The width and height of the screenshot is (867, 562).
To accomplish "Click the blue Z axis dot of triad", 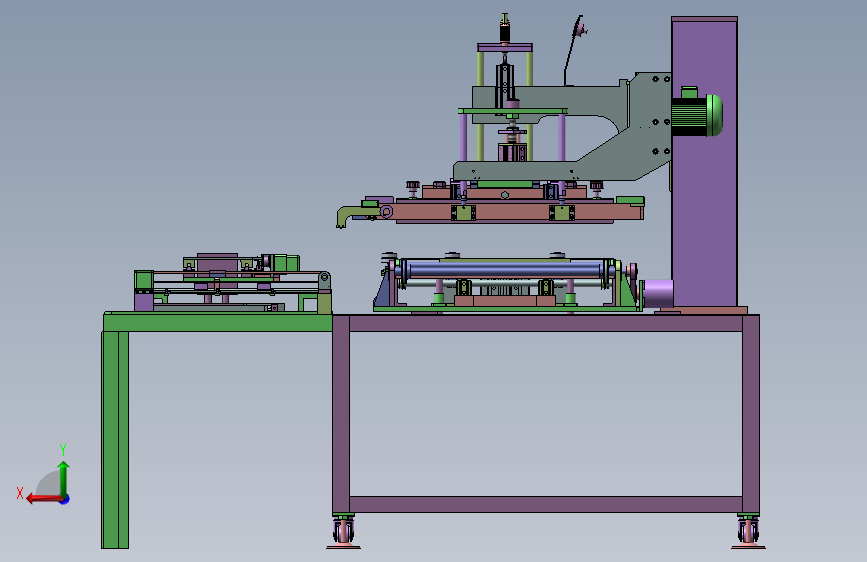I will pos(65,499).
